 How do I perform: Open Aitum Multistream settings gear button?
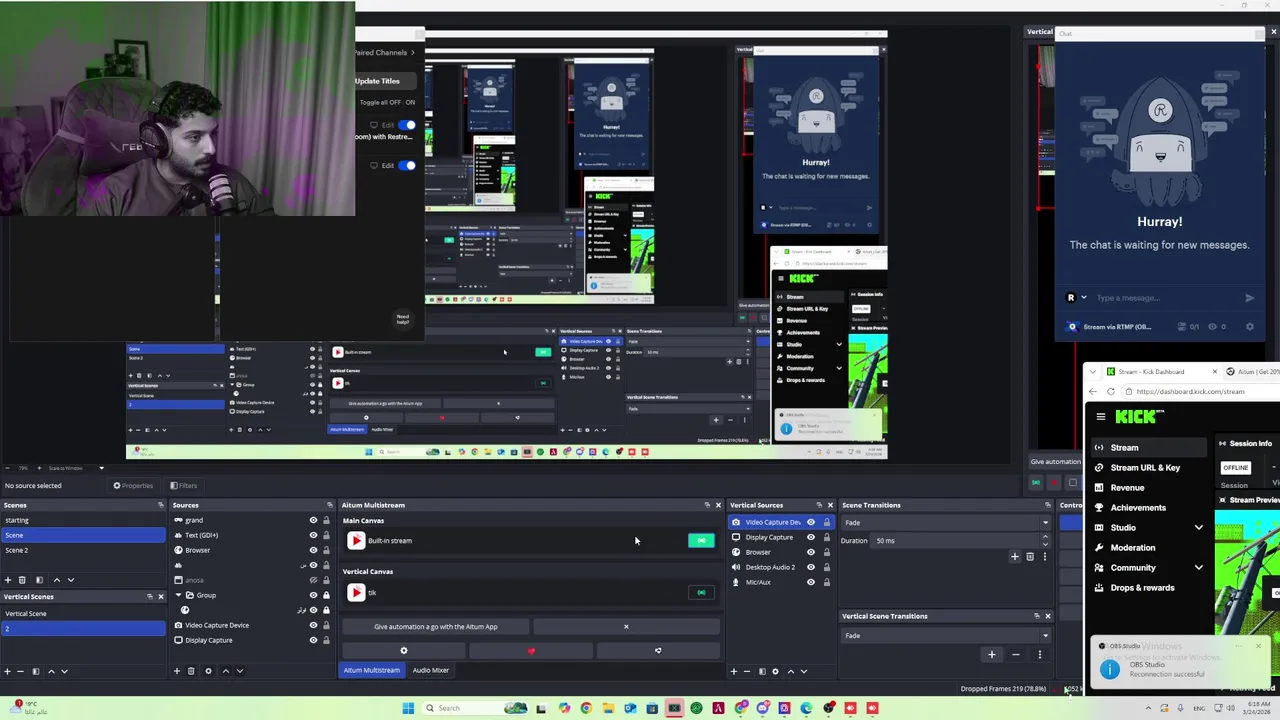pos(404,651)
